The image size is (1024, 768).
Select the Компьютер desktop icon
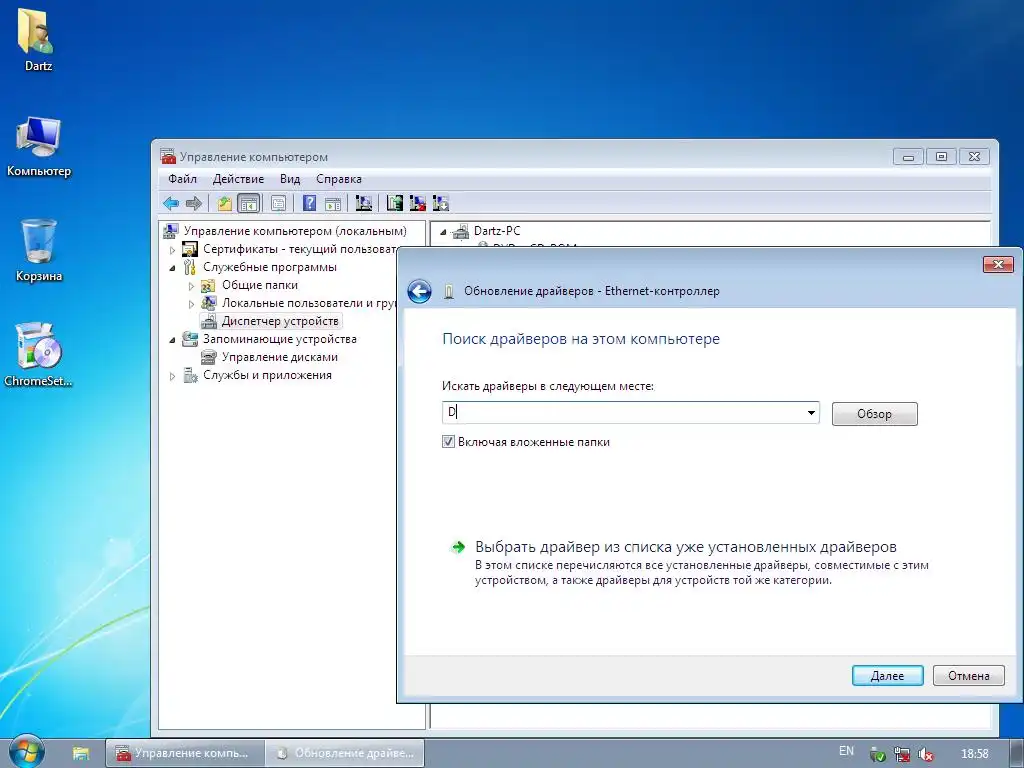39,147
